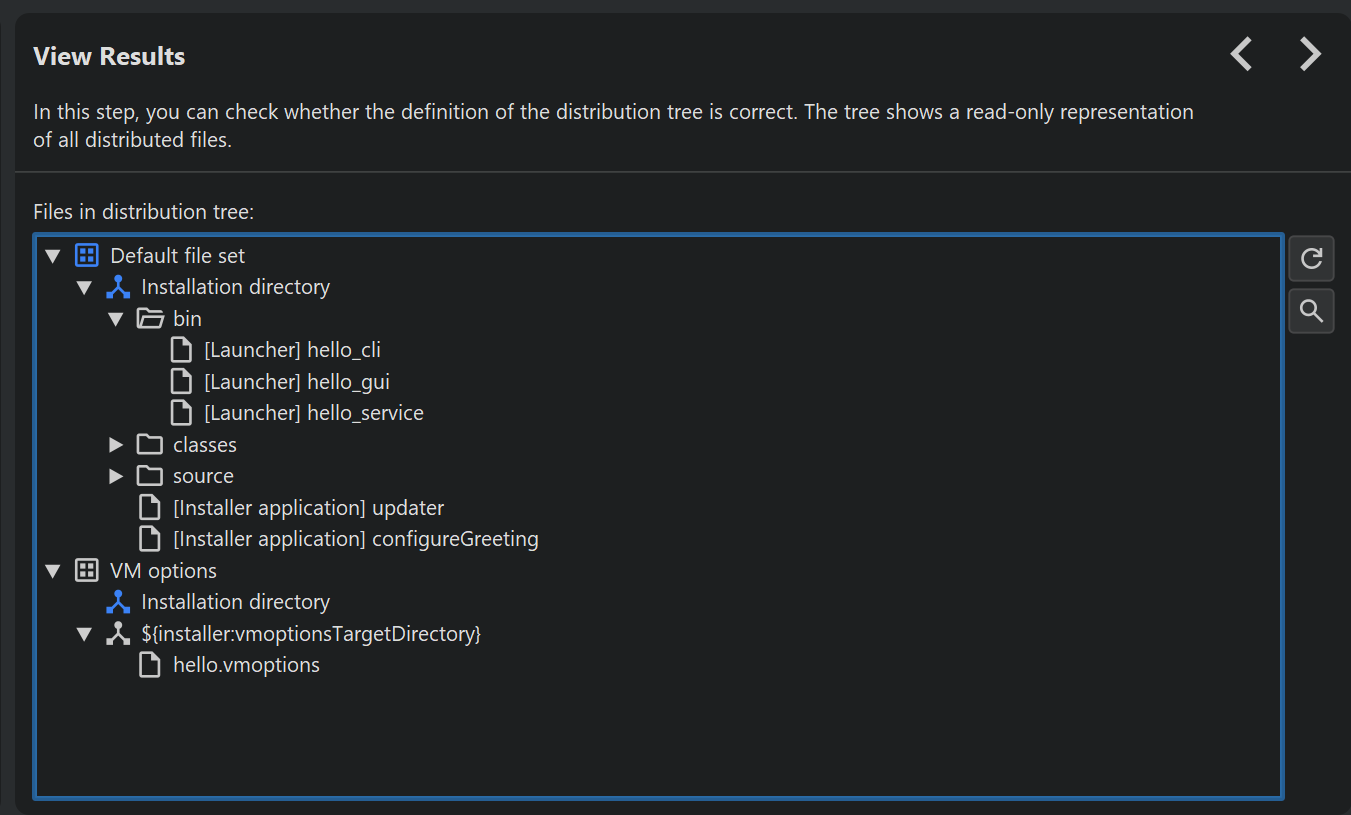Go to the next step arrow
The width and height of the screenshot is (1351, 815).
coord(1310,54)
